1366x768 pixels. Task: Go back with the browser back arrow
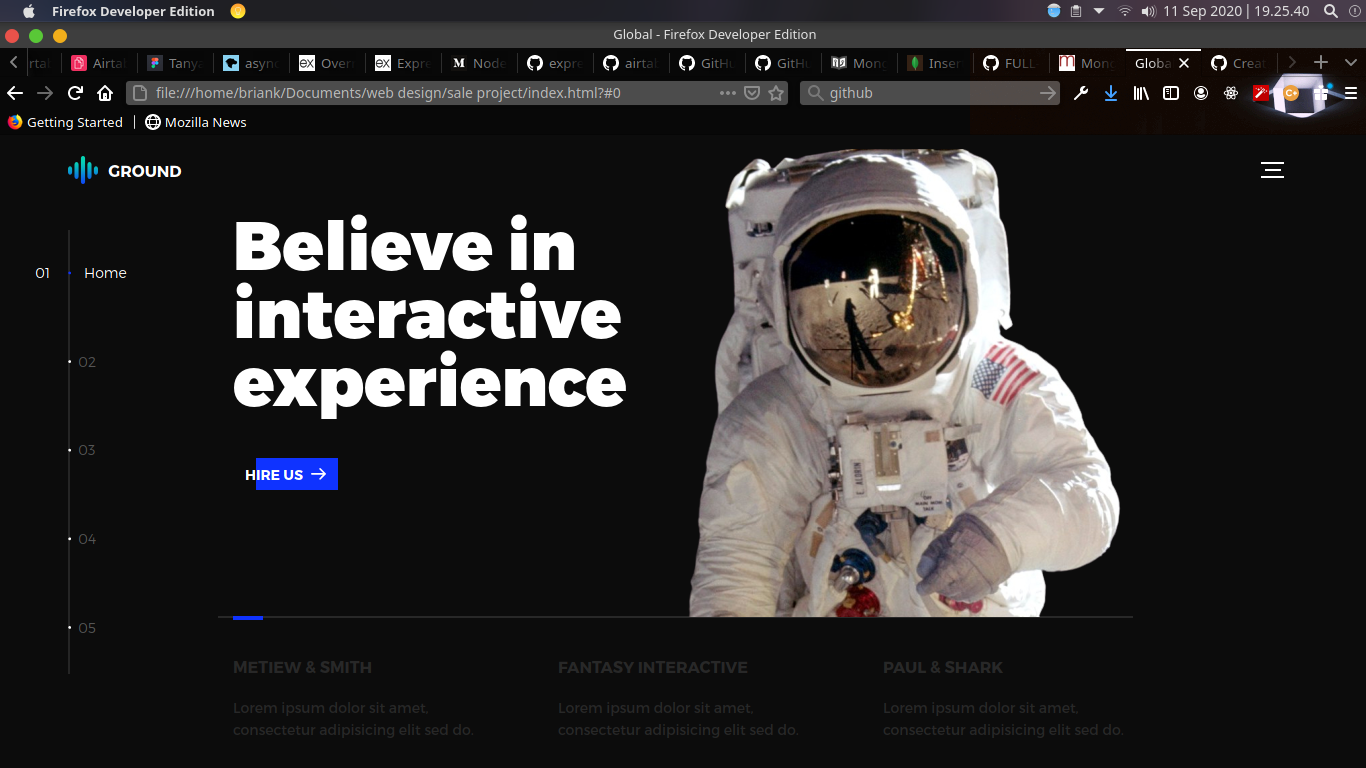(x=14, y=93)
